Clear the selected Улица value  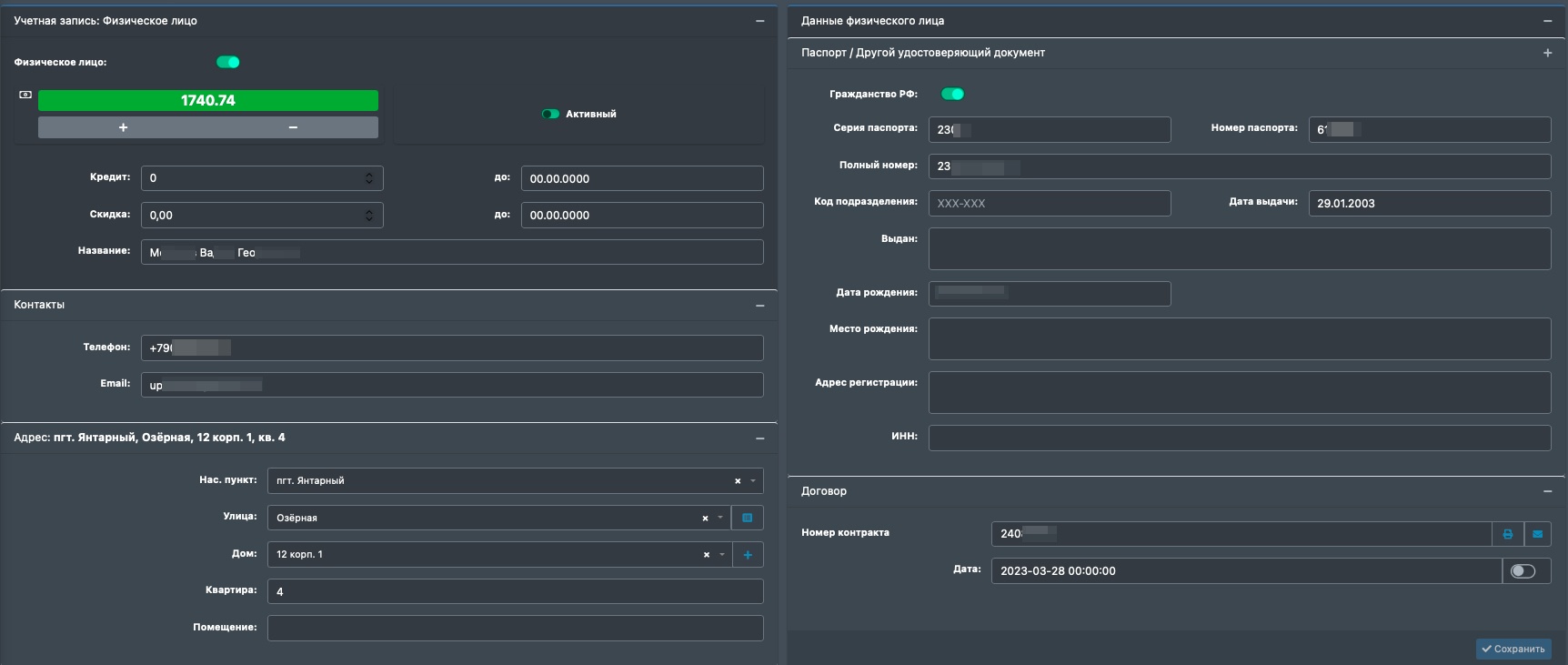pyautogui.click(x=705, y=519)
